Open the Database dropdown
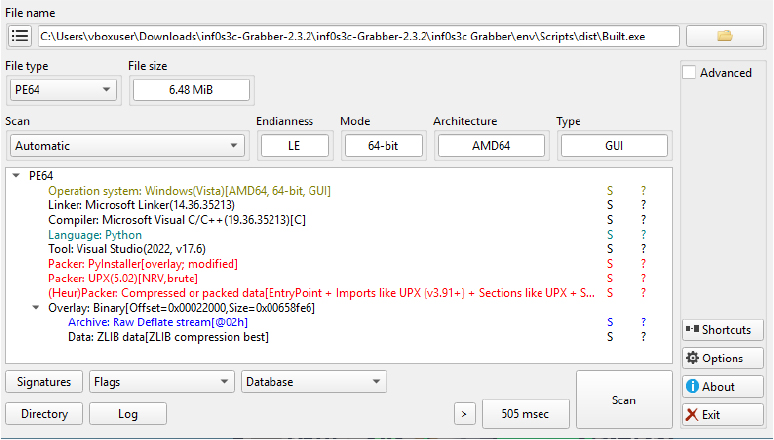 point(313,382)
